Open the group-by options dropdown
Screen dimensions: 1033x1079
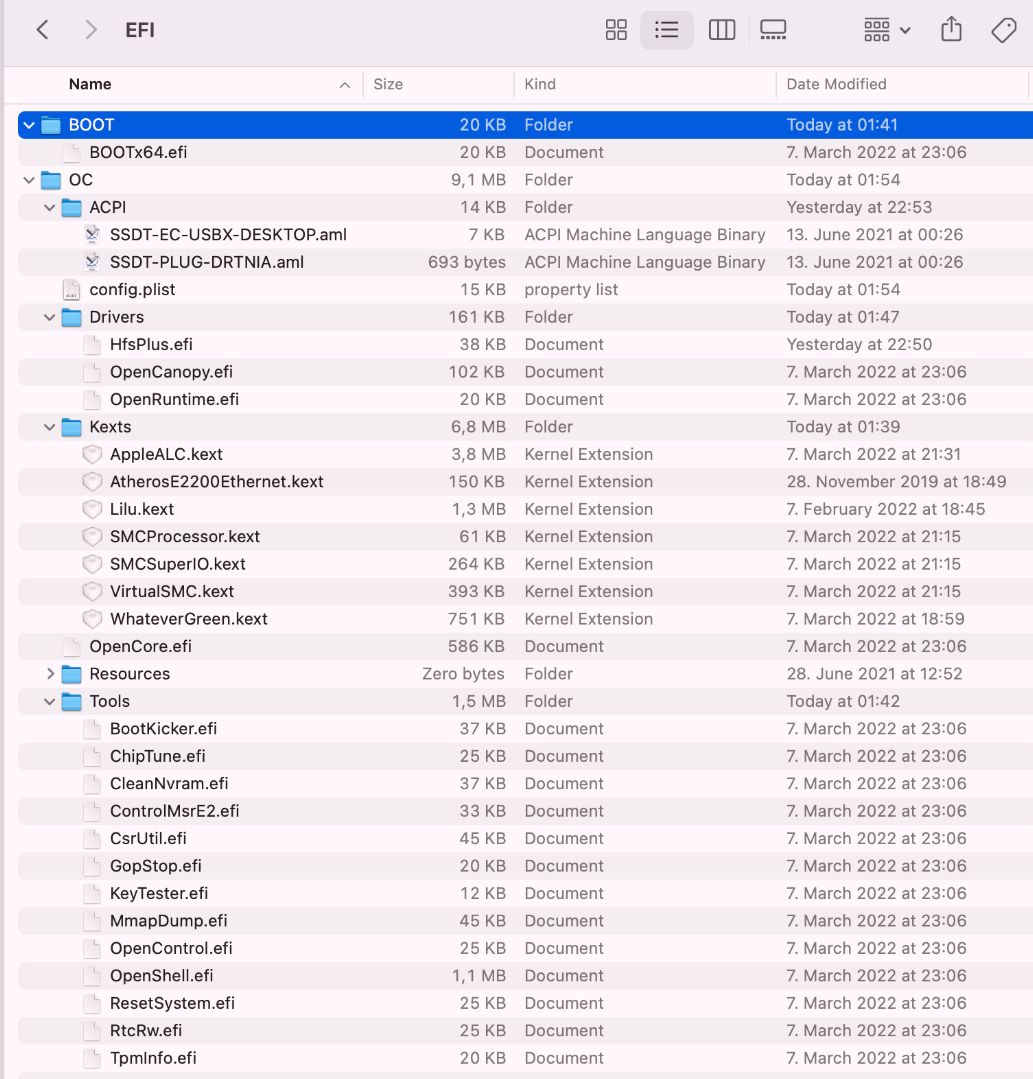pyautogui.click(x=887, y=30)
